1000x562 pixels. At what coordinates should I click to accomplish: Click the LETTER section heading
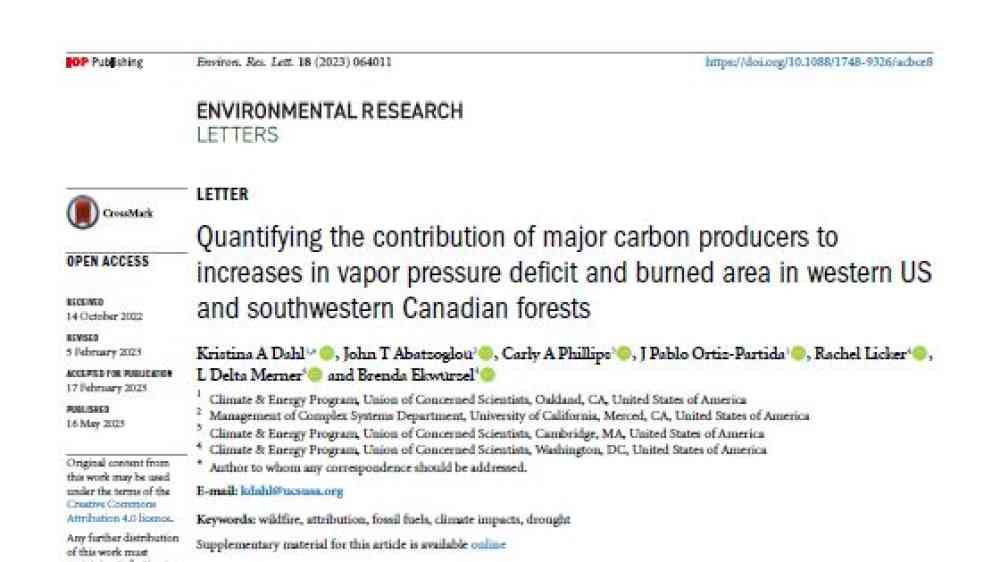pyautogui.click(x=222, y=195)
